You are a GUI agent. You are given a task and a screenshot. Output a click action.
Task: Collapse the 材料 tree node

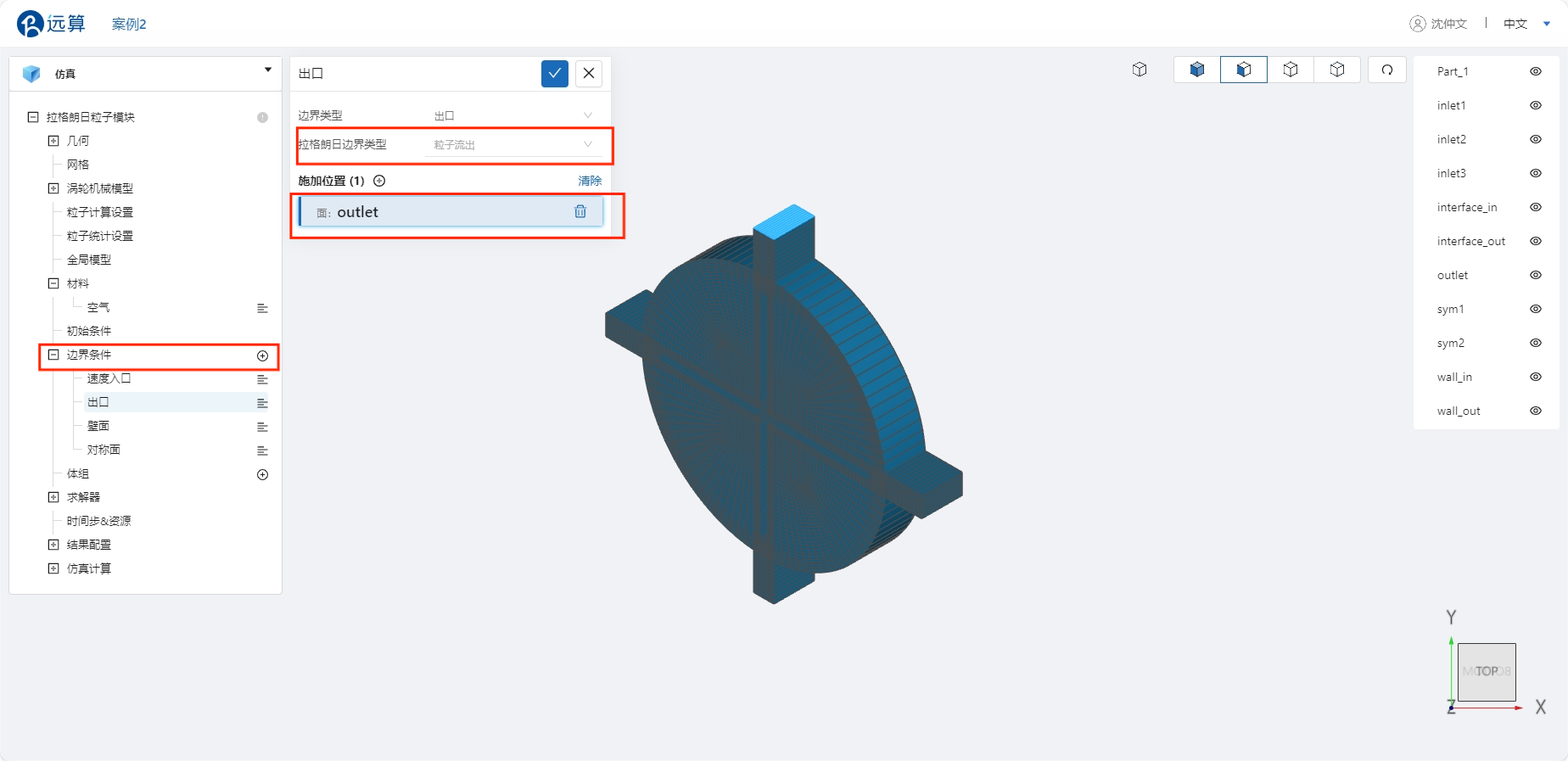(x=53, y=283)
